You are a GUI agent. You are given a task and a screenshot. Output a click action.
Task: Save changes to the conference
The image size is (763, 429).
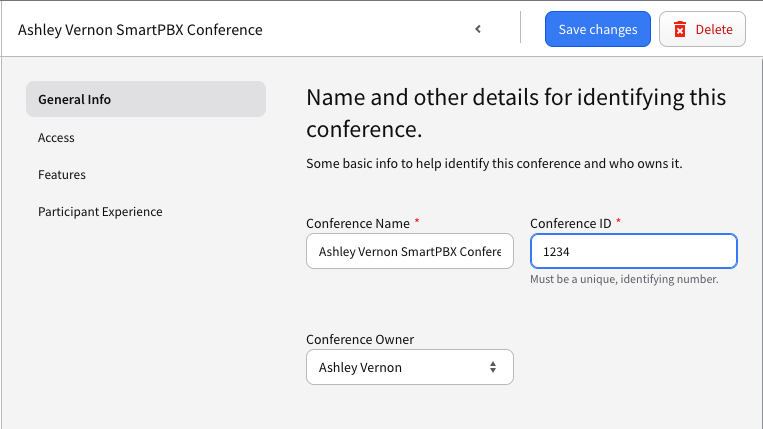(598, 29)
